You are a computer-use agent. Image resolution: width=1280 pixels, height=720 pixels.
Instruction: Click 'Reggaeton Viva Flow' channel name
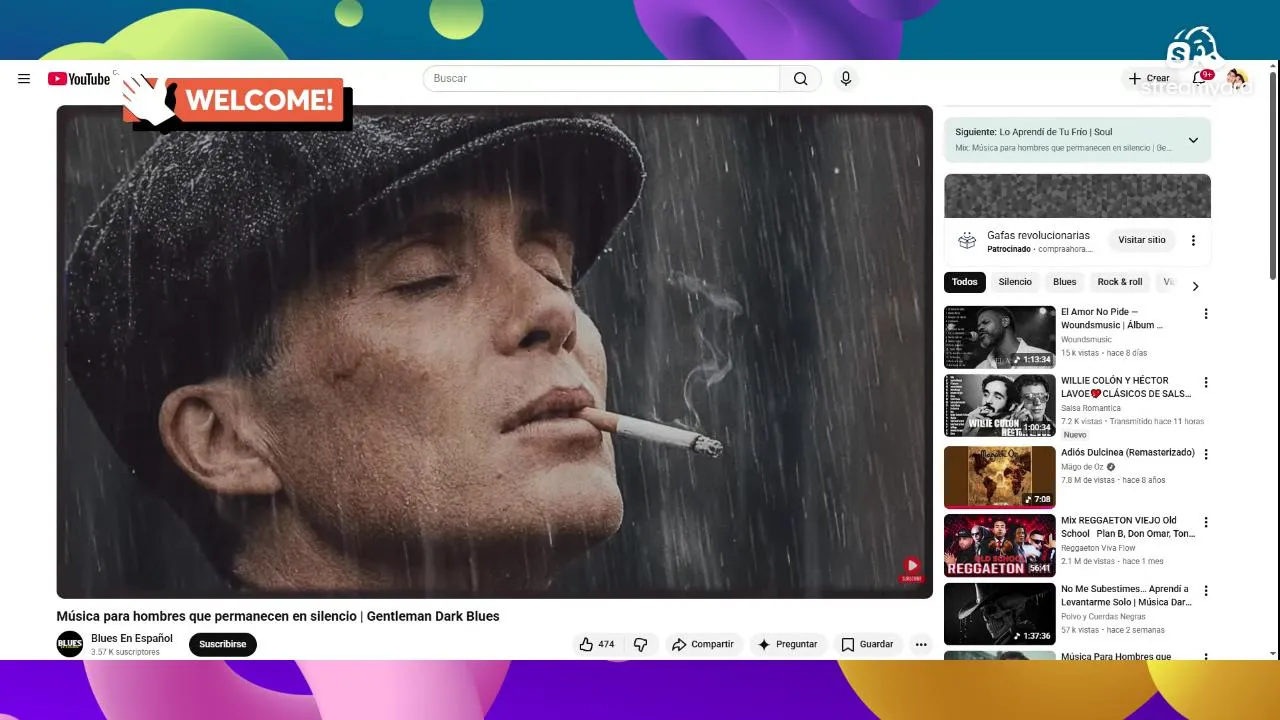click(1098, 548)
